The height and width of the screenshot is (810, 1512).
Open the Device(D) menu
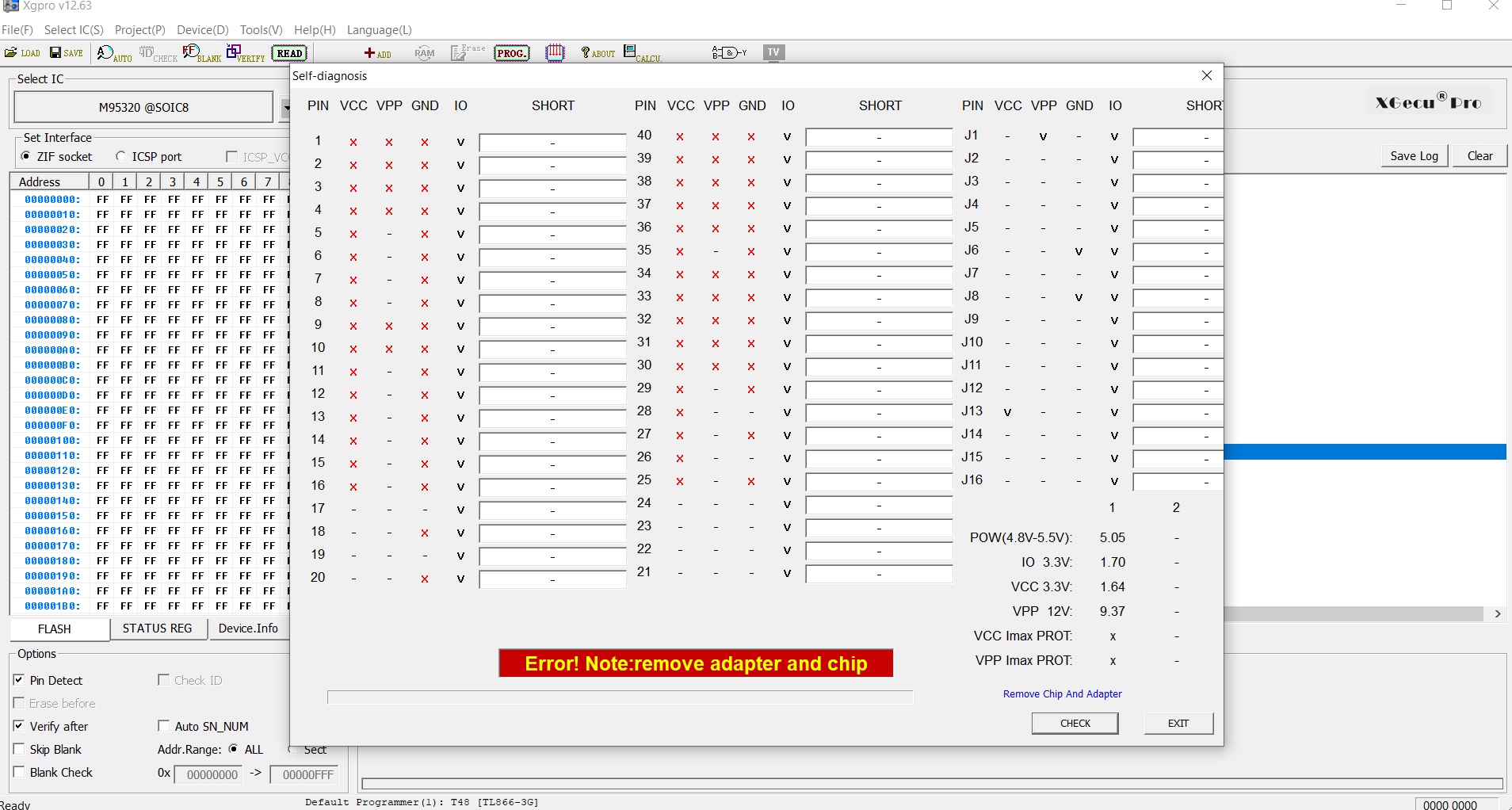pyautogui.click(x=202, y=30)
